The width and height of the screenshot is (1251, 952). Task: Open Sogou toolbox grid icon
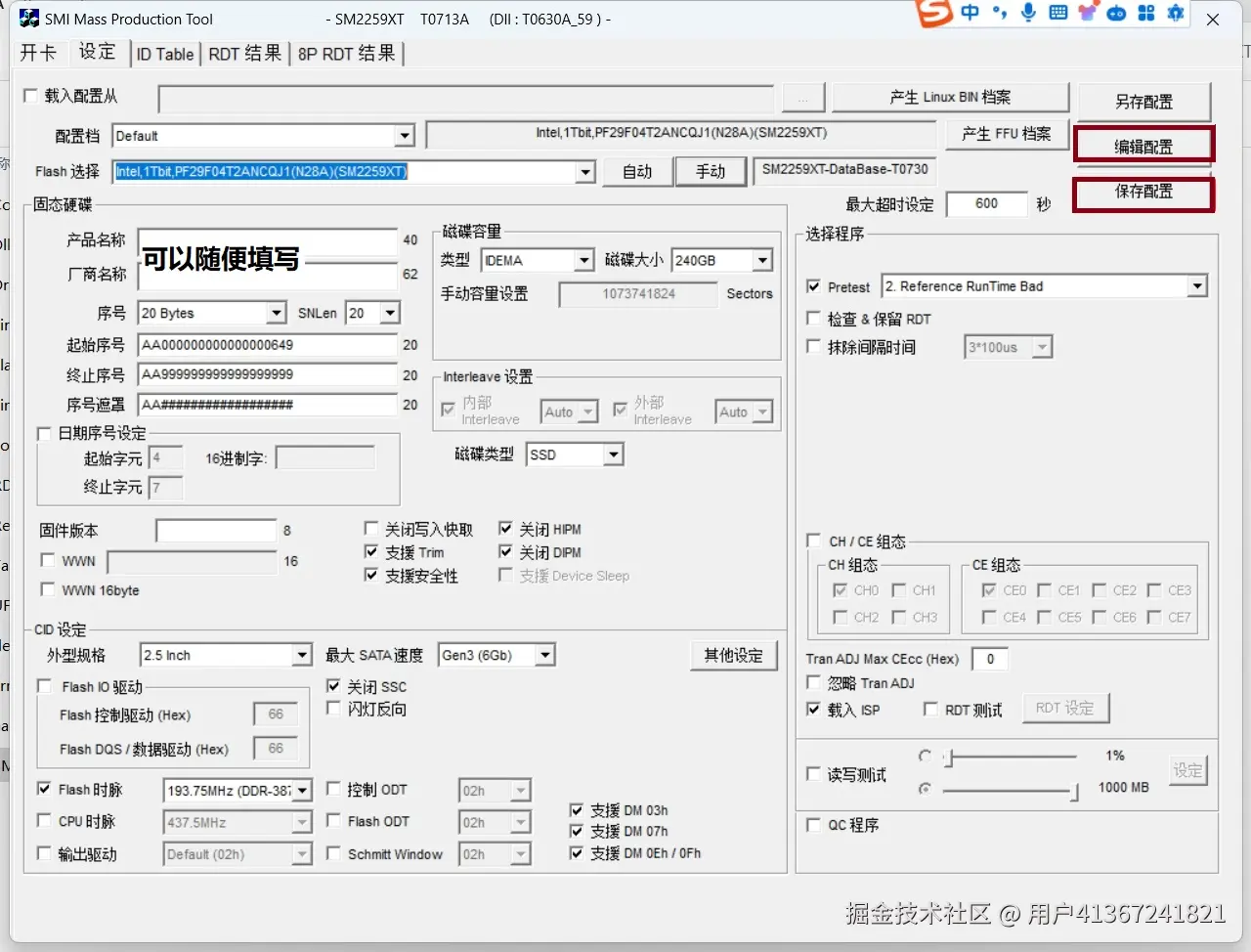pos(1146,13)
